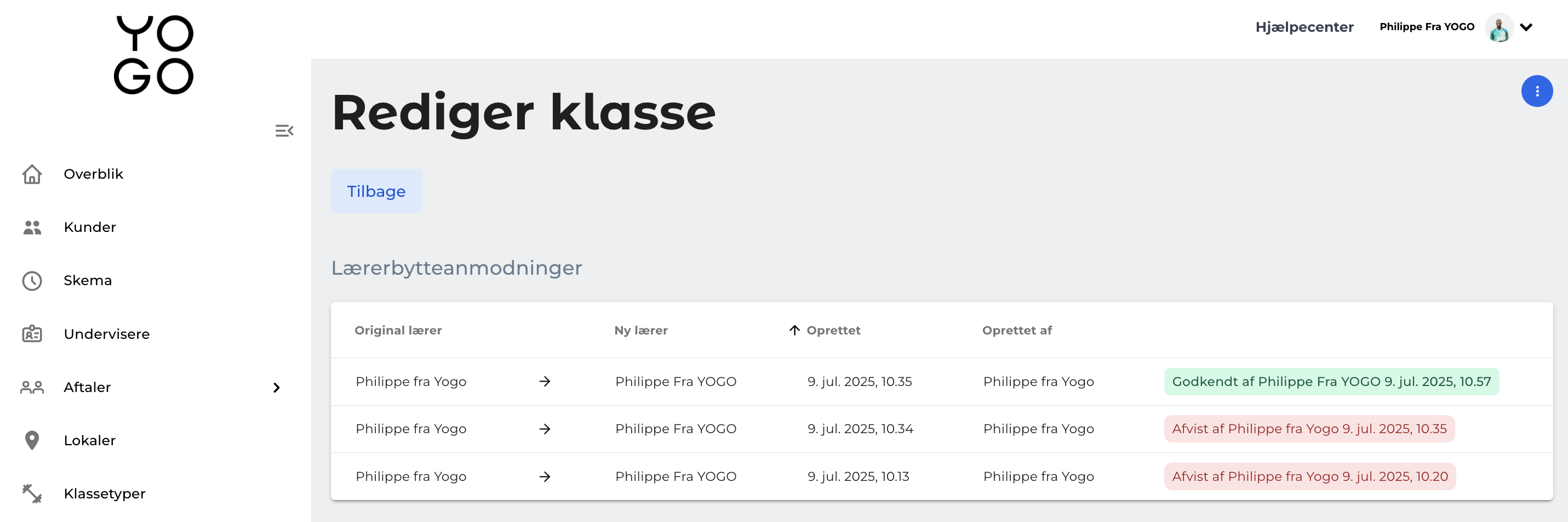Open the Hjælpecenter link

[1304, 27]
